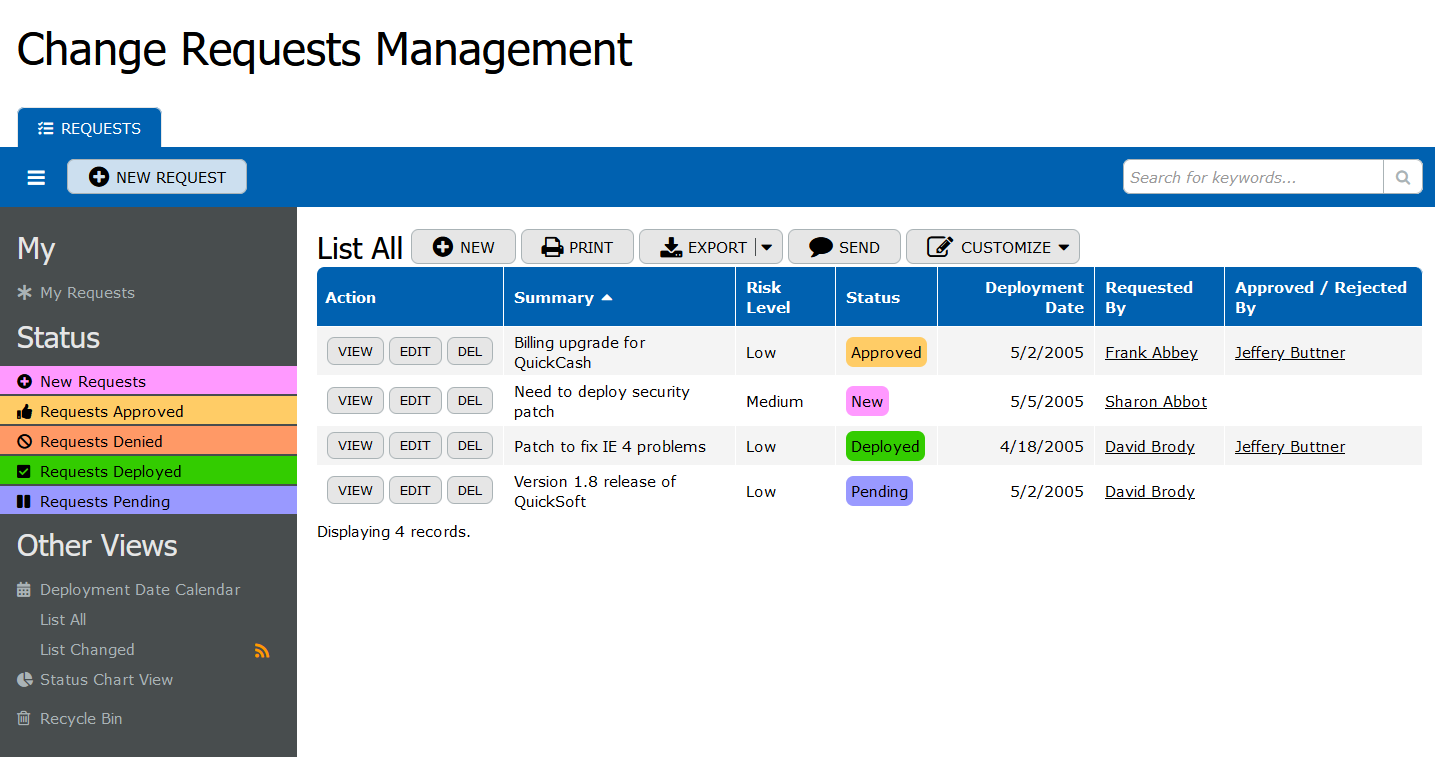1435x757 pixels.
Task: Sort by the Summary column header
Action: tap(554, 297)
